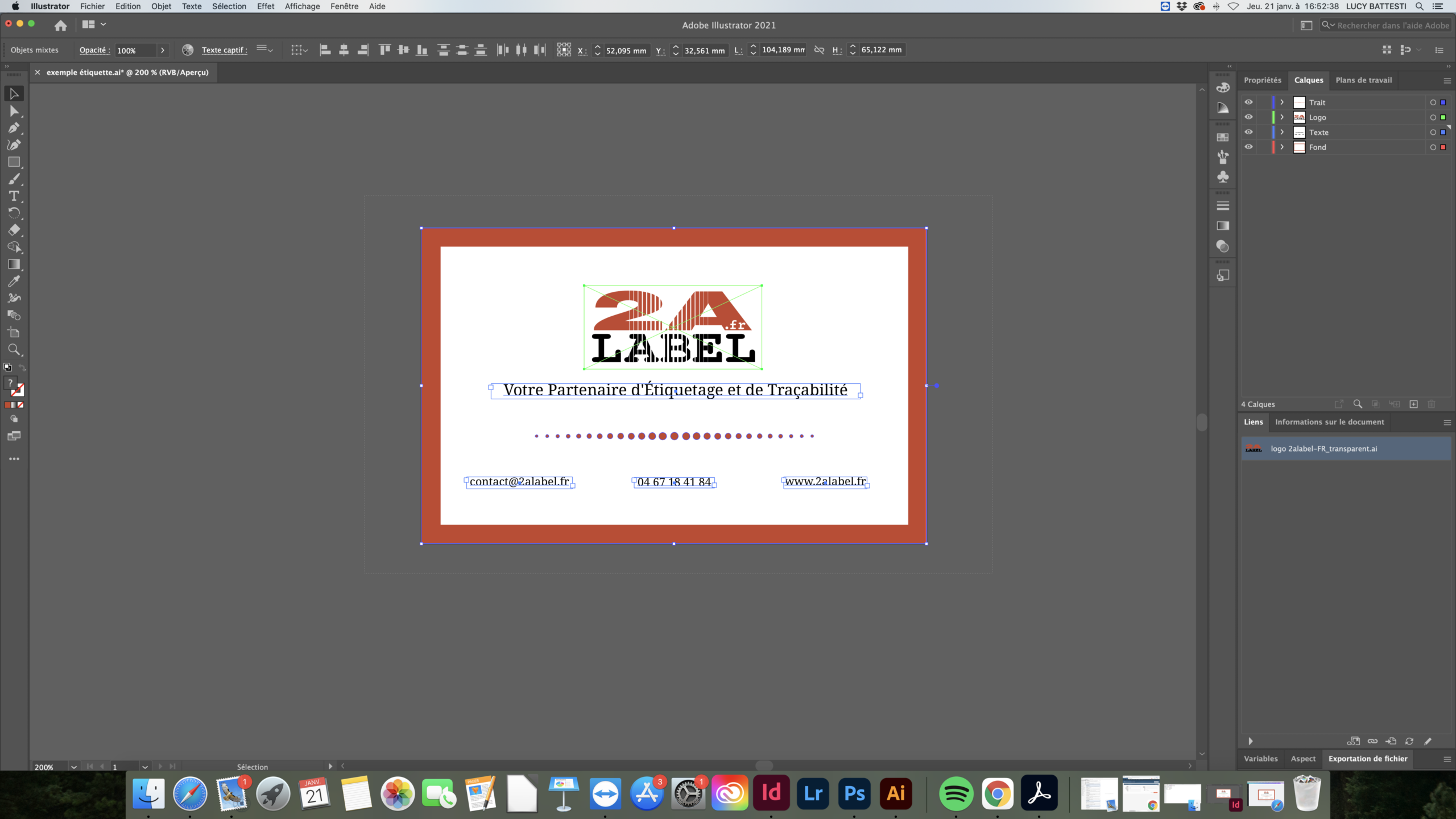
Task: Open the Fenêtre menu
Action: point(344,6)
